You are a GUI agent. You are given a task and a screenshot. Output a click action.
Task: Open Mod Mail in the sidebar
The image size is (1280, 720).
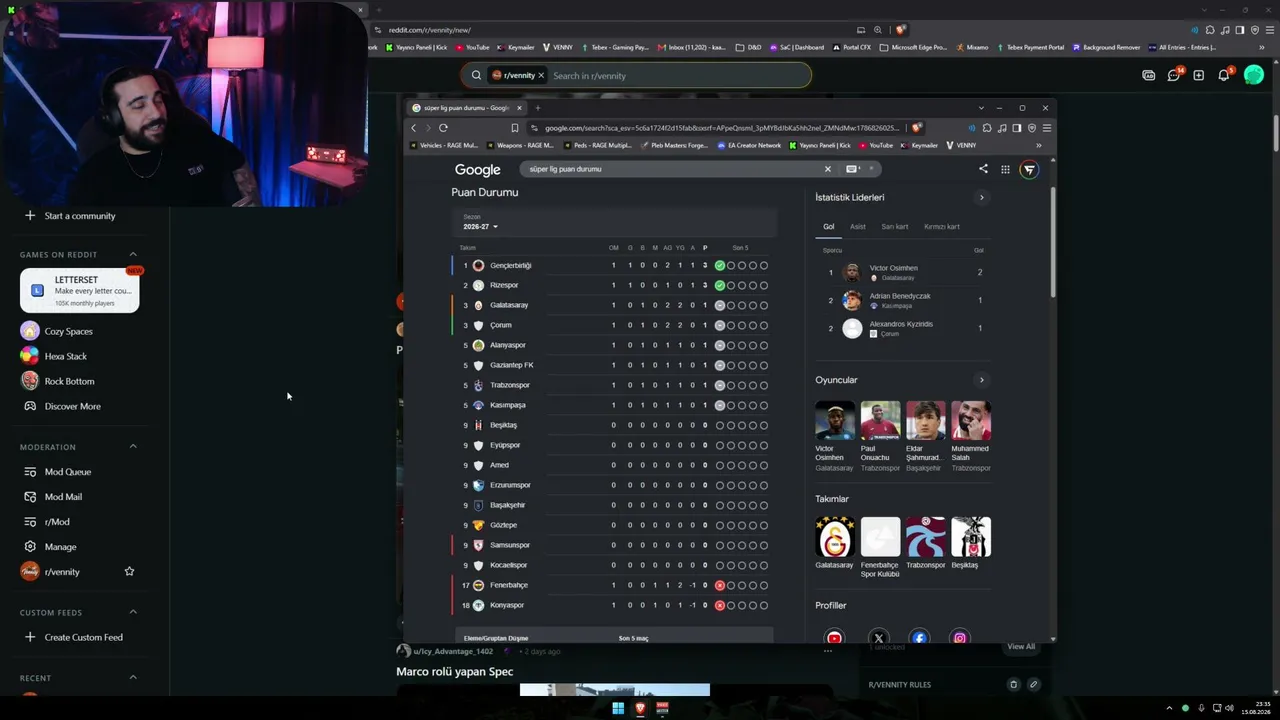pyautogui.click(x=63, y=497)
